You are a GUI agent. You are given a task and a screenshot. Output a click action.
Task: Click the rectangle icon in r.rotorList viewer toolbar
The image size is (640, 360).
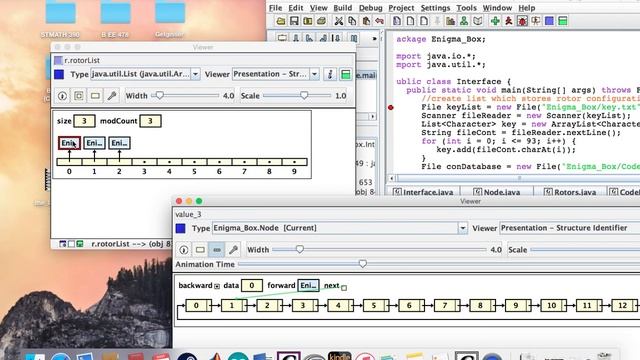pos(95,96)
